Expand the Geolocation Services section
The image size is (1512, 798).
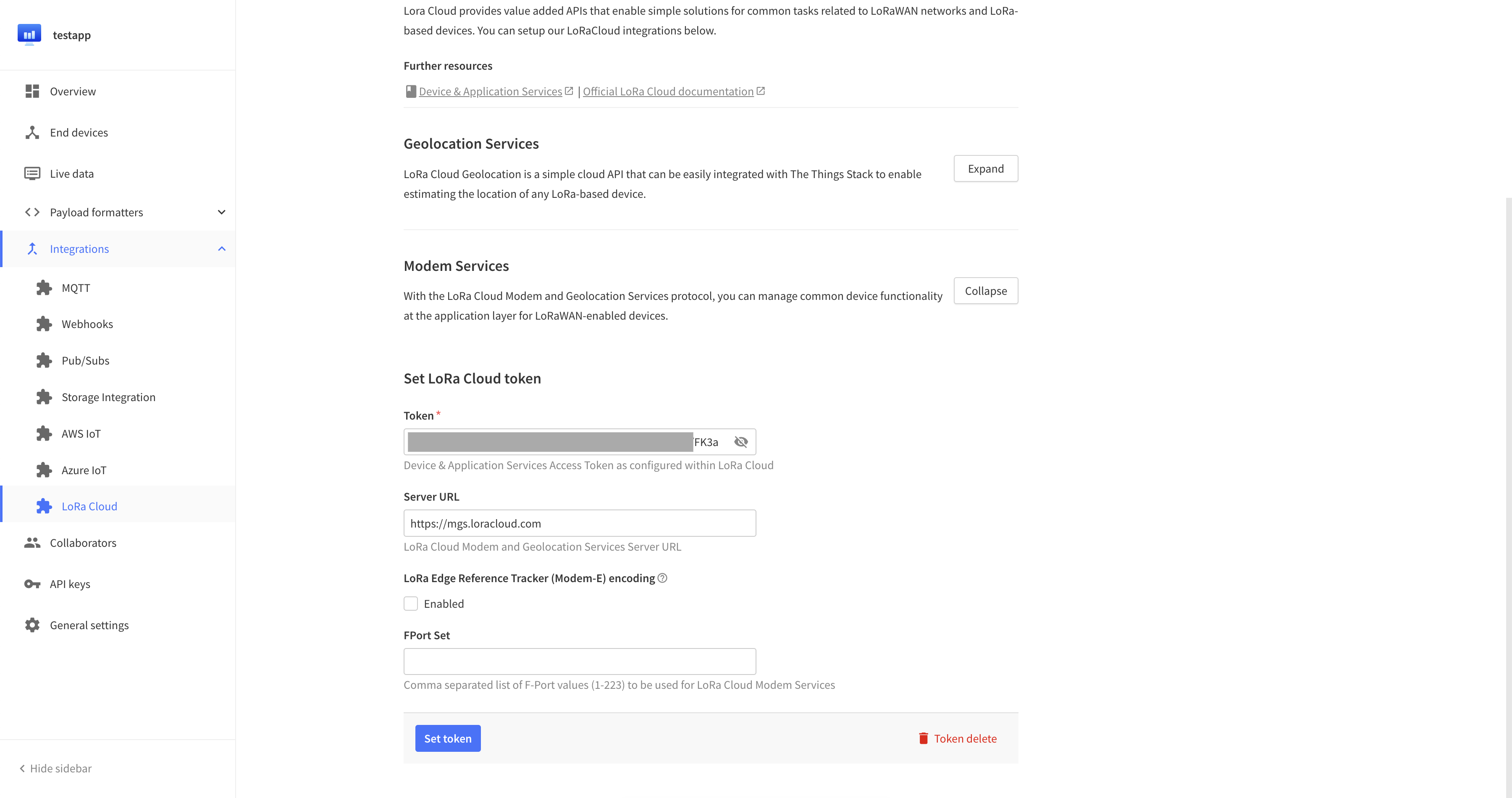(985, 168)
